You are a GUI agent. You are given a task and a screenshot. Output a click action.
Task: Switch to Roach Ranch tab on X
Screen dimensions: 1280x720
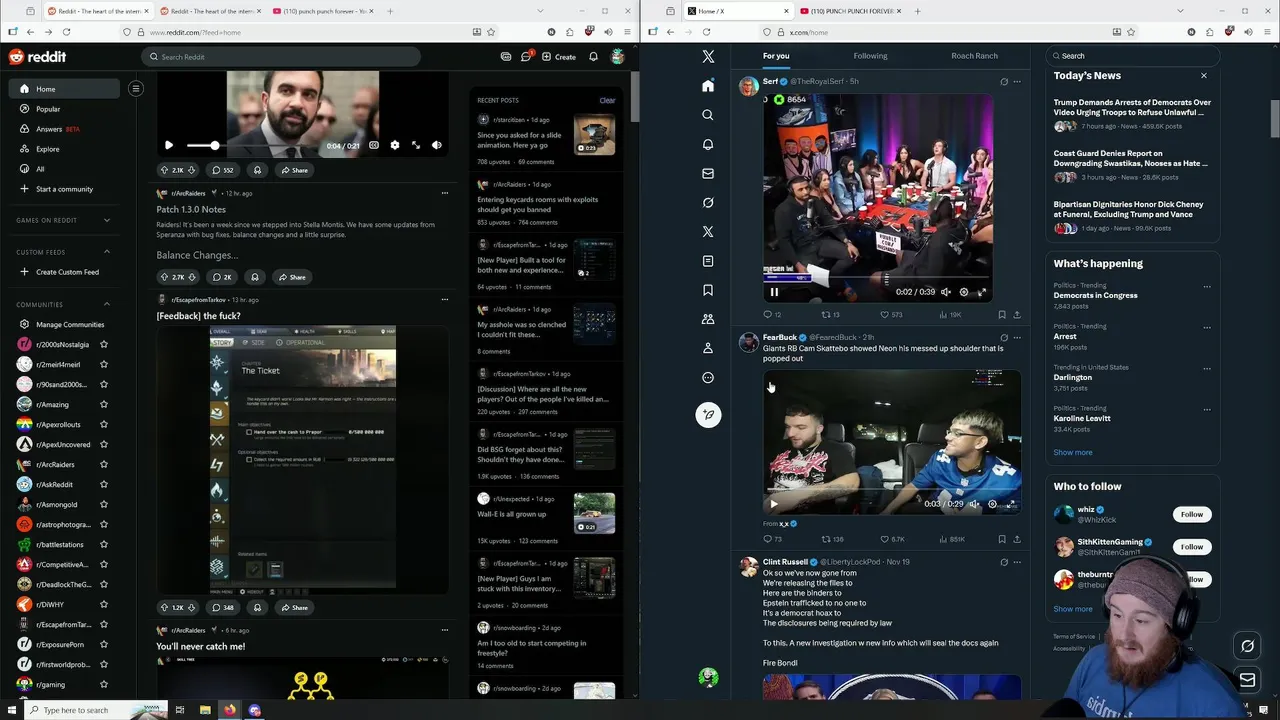click(974, 56)
